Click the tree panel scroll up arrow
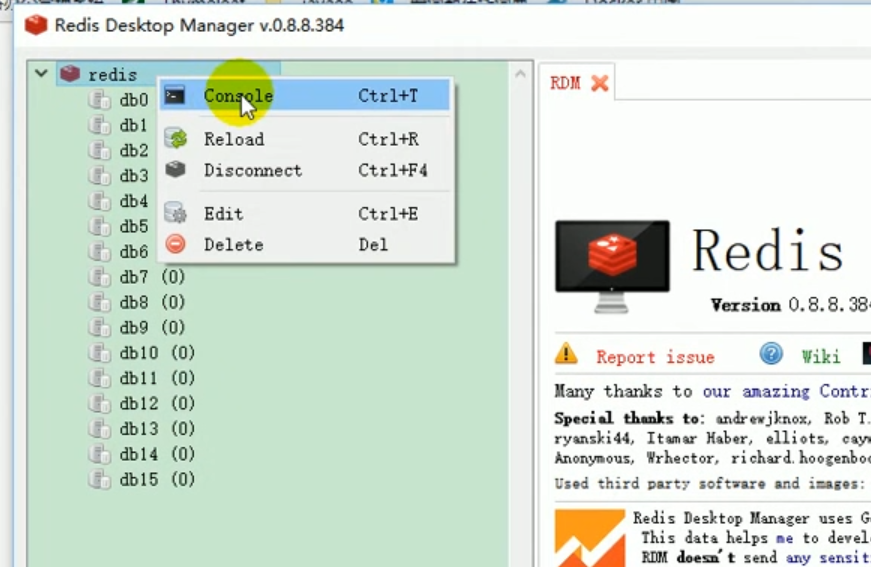 pyautogui.click(x=520, y=73)
